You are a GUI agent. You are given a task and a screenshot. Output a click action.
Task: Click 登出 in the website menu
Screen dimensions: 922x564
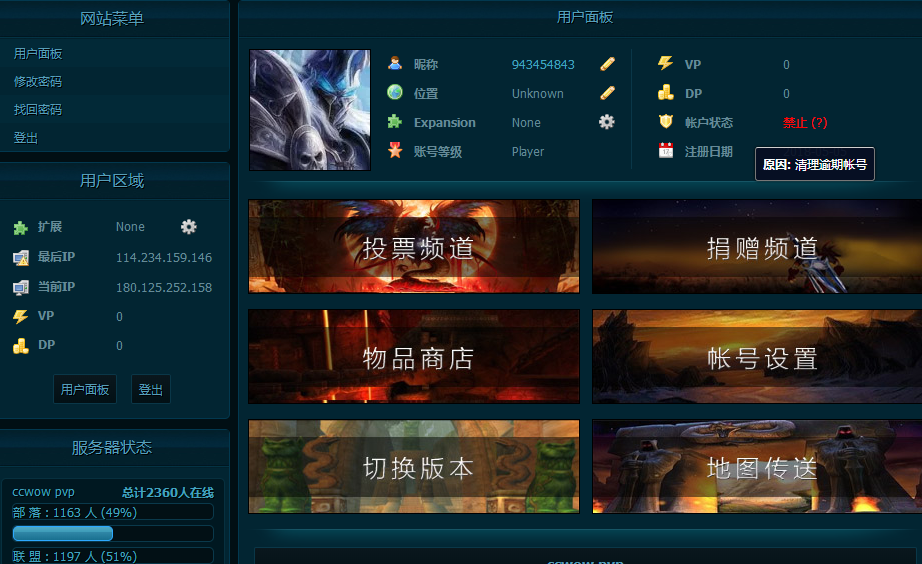tap(26, 138)
